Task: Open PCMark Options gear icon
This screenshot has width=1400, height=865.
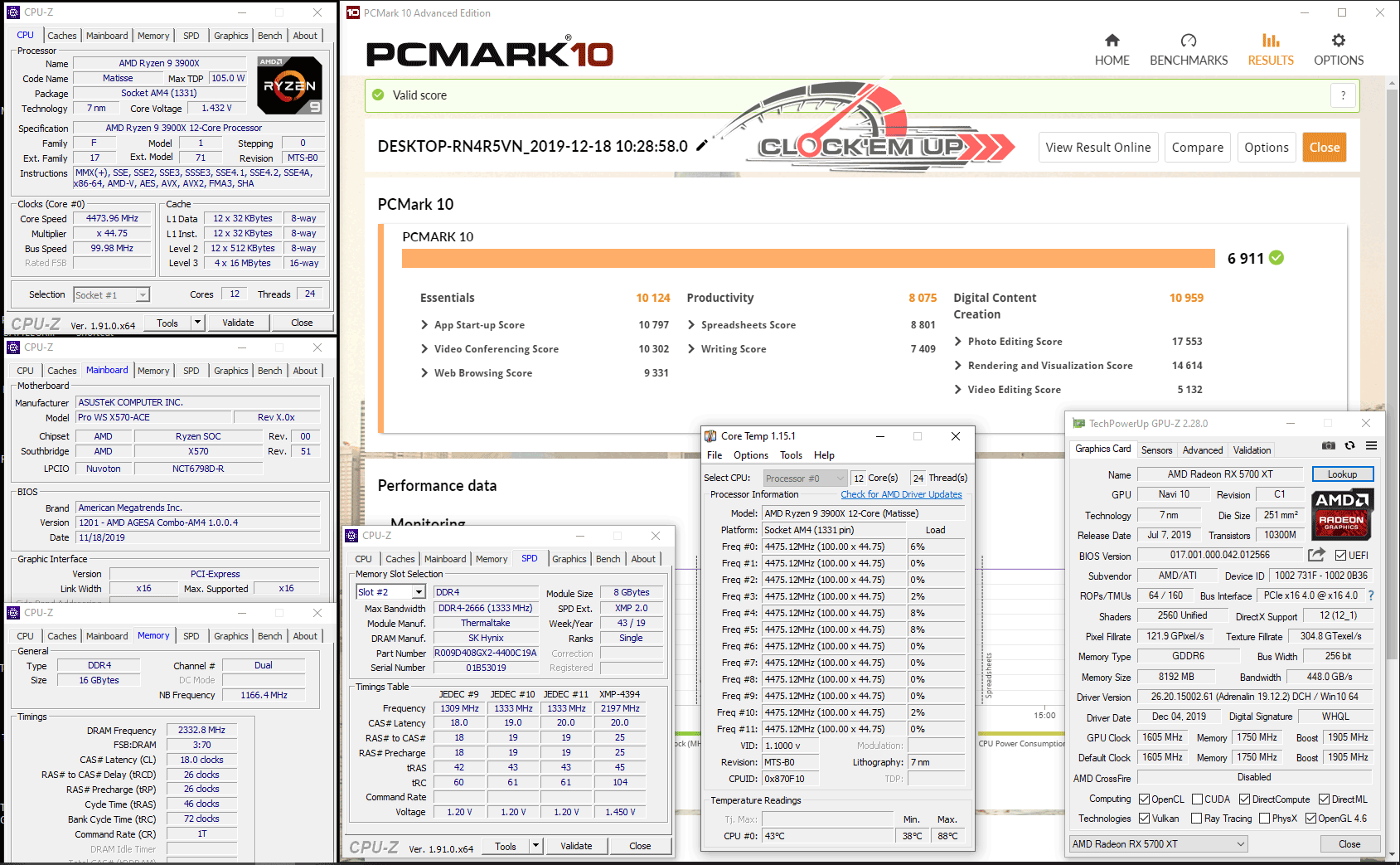Action: click(x=1338, y=41)
